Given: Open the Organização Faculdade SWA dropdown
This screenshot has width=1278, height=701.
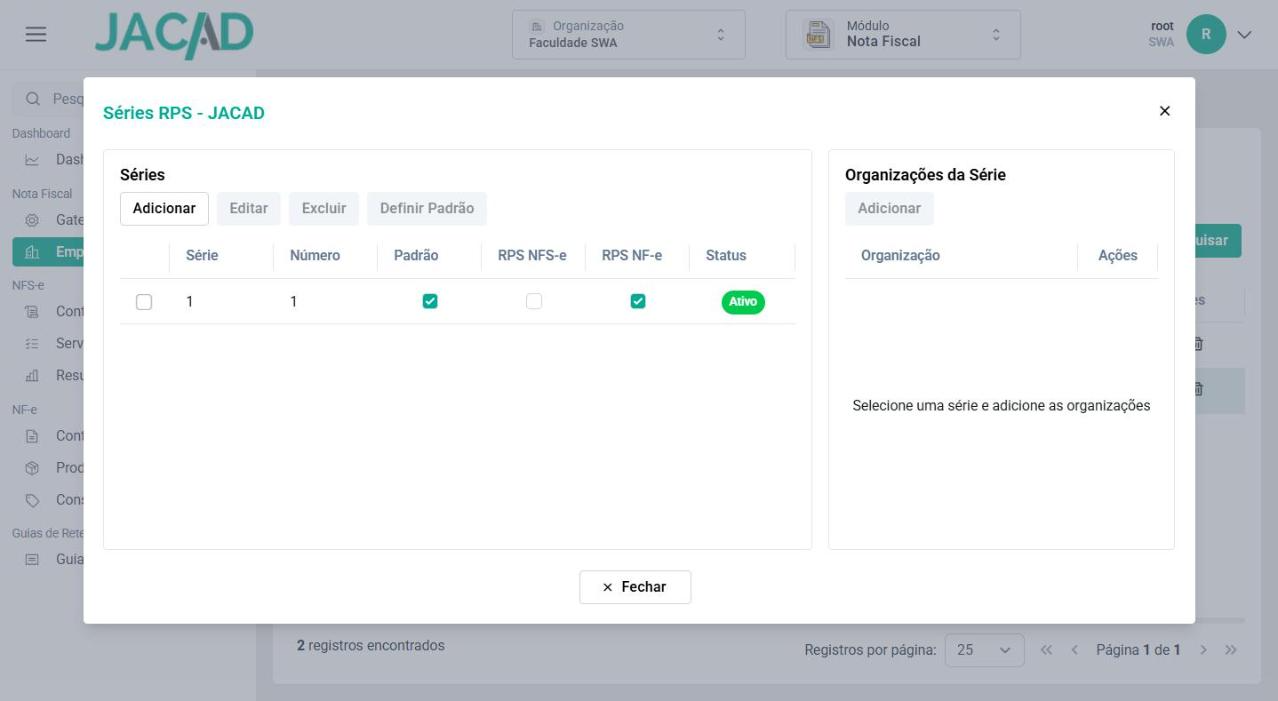Looking at the screenshot, I should tap(629, 34).
